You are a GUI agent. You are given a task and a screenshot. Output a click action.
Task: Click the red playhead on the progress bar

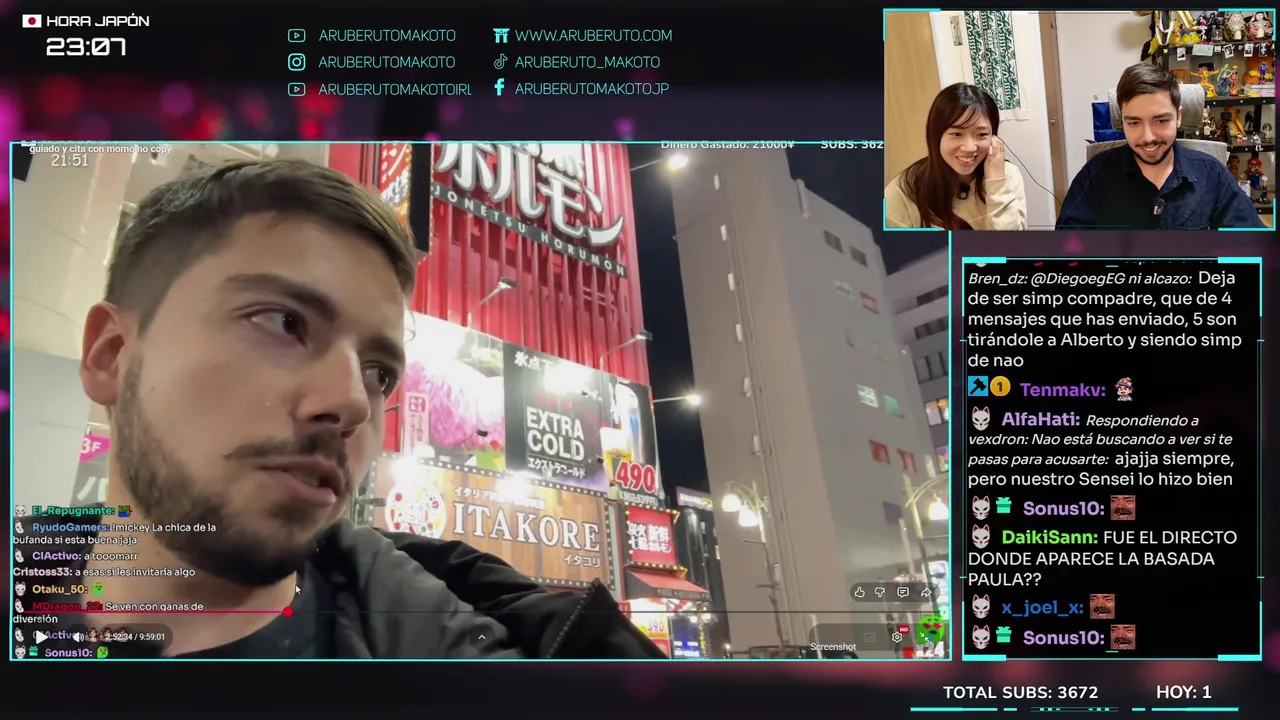coord(288,611)
